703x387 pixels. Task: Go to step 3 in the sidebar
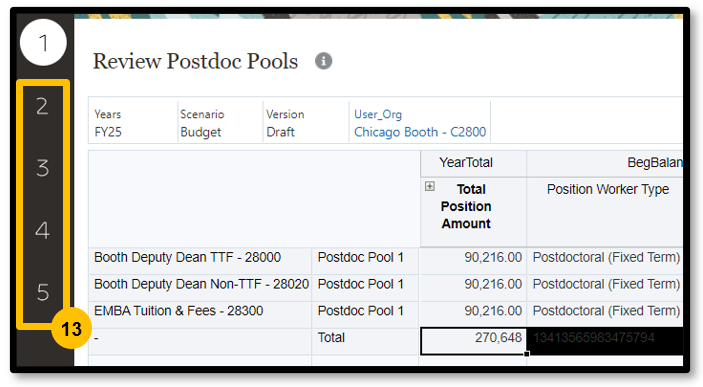click(43, 168)
